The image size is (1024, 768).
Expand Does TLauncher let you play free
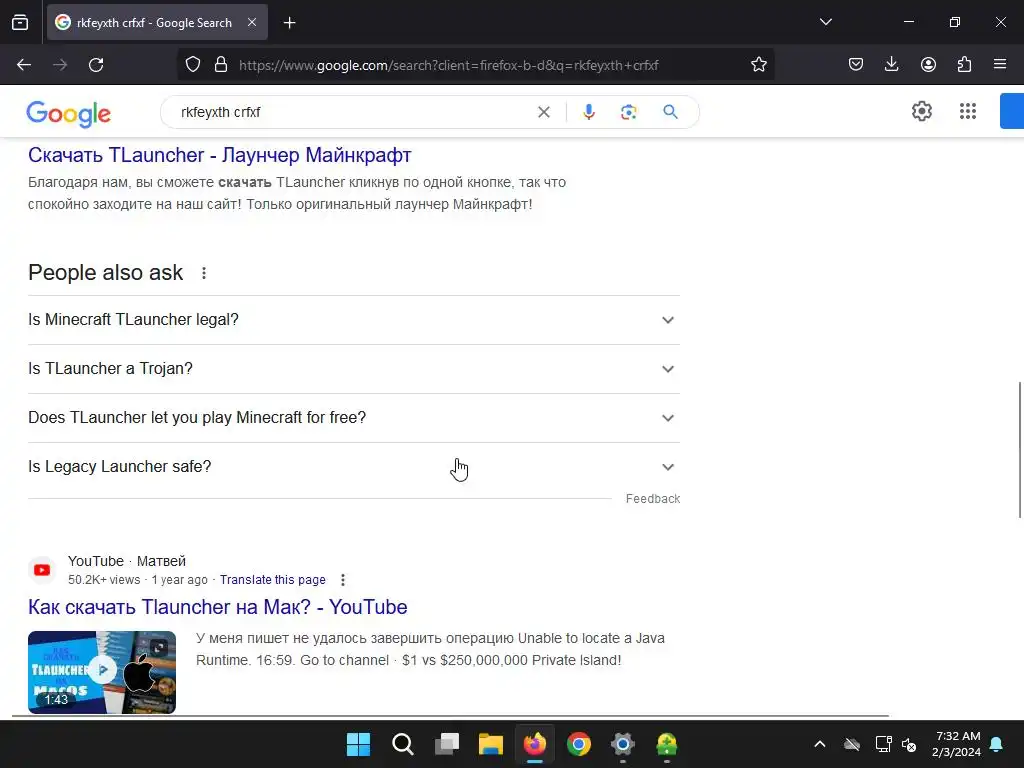click(354, 418)
